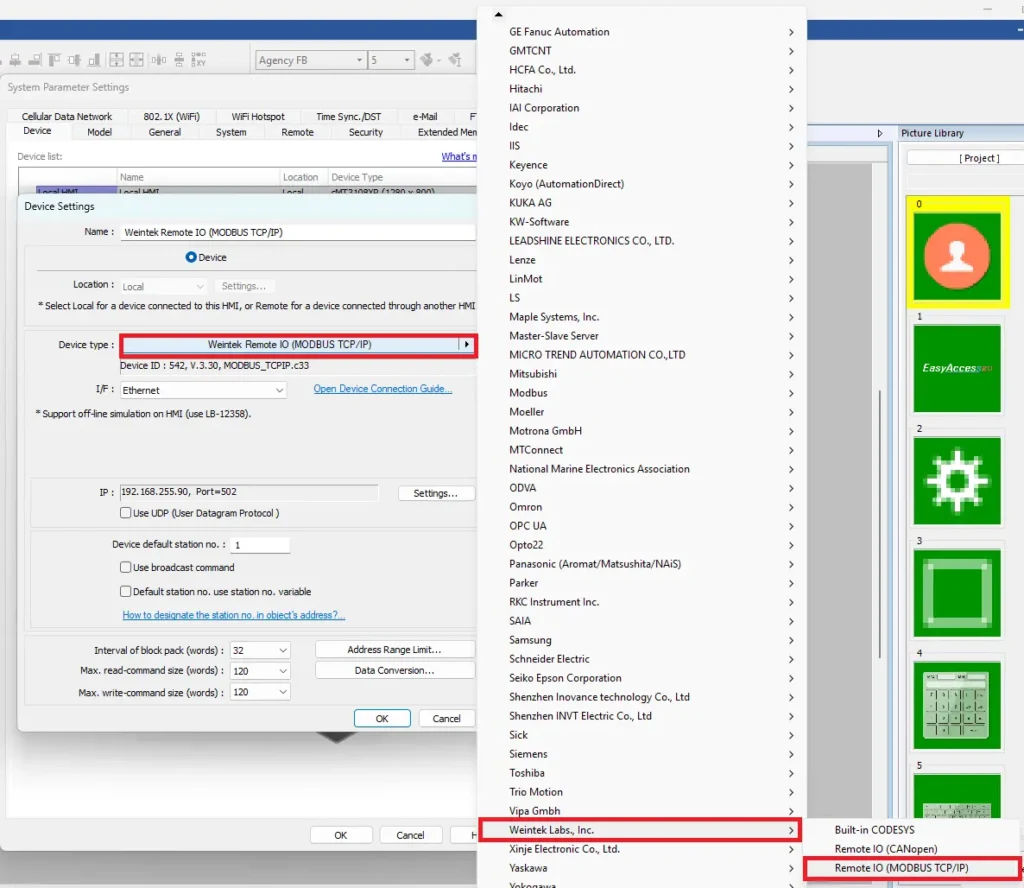Screen dimensions: 1024x888
Task: Open the Device type selector arrow
Action: 466,344
